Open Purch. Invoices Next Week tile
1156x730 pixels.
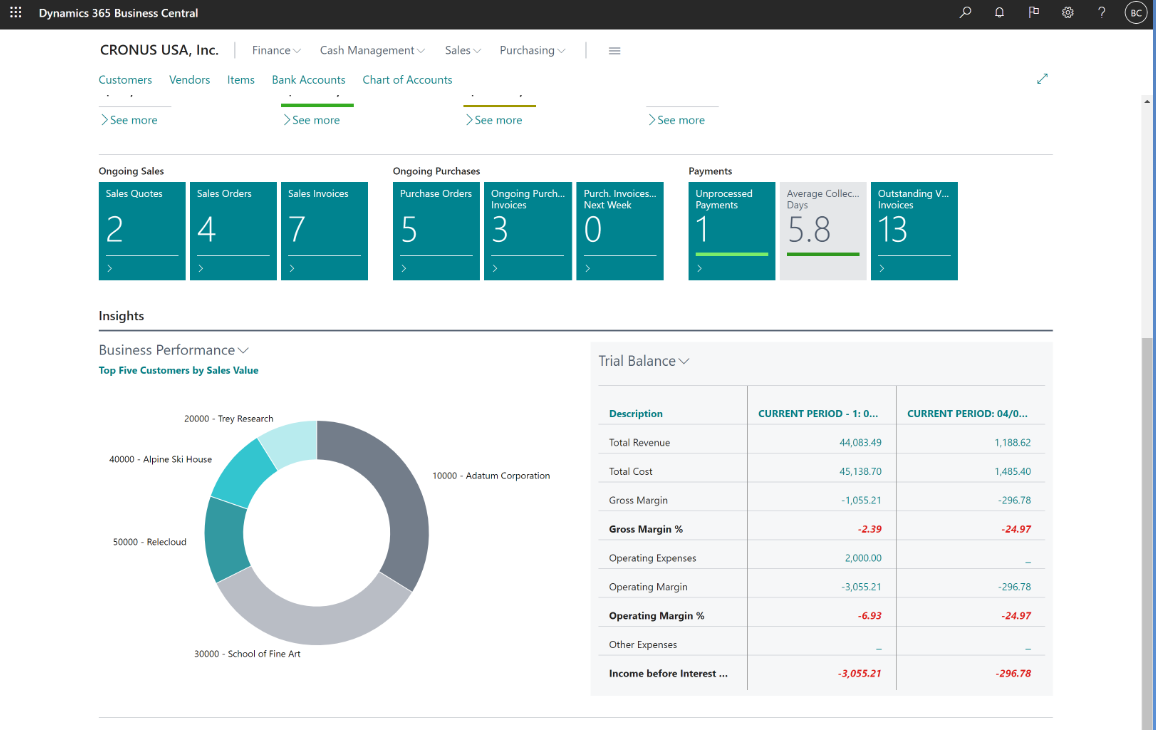[x=620, y=231]
